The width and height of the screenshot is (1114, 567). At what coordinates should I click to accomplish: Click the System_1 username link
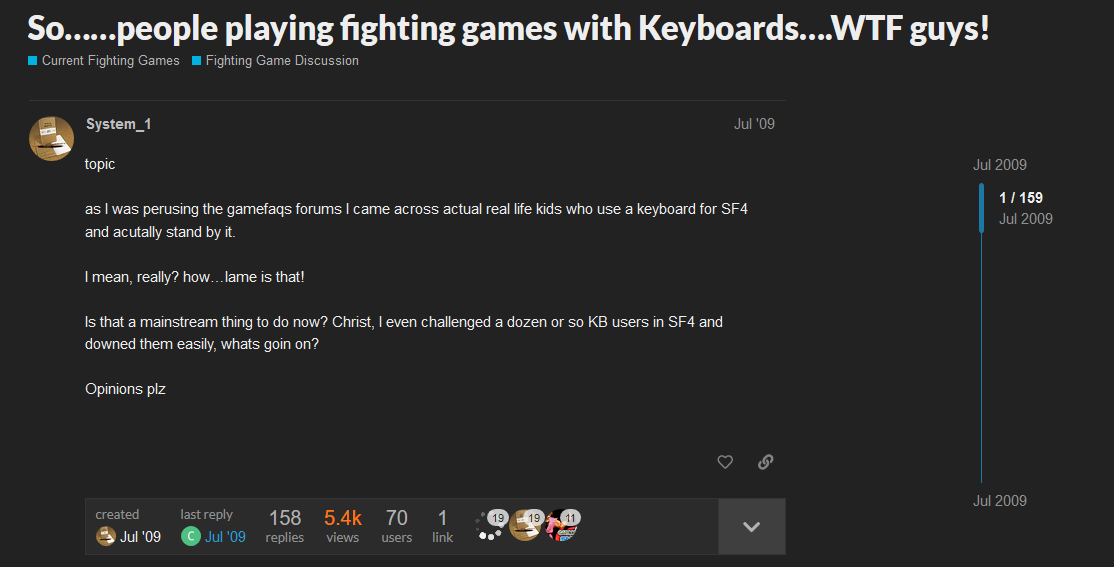point(118,124)
